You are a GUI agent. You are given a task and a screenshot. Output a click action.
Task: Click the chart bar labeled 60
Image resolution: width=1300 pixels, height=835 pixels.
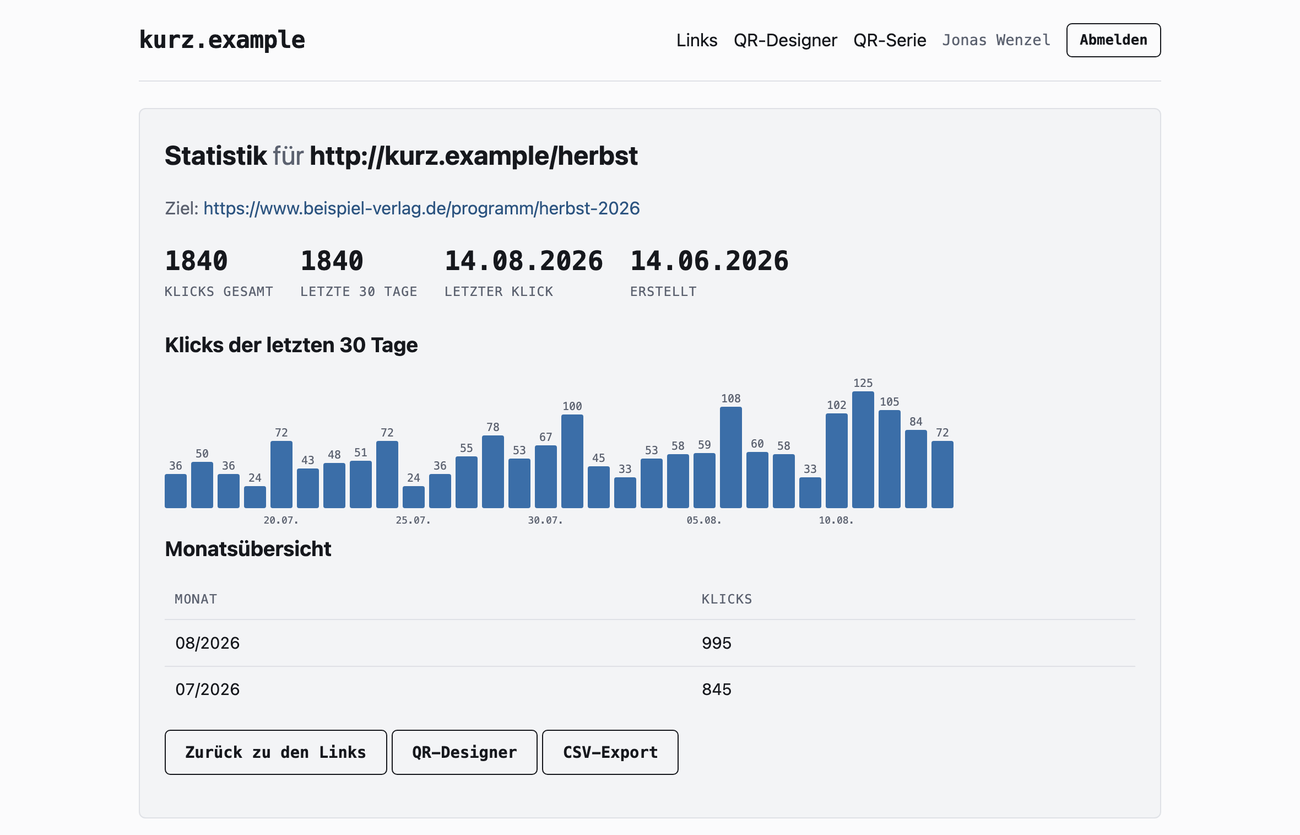pyautogui.click(x=757, y=480)
